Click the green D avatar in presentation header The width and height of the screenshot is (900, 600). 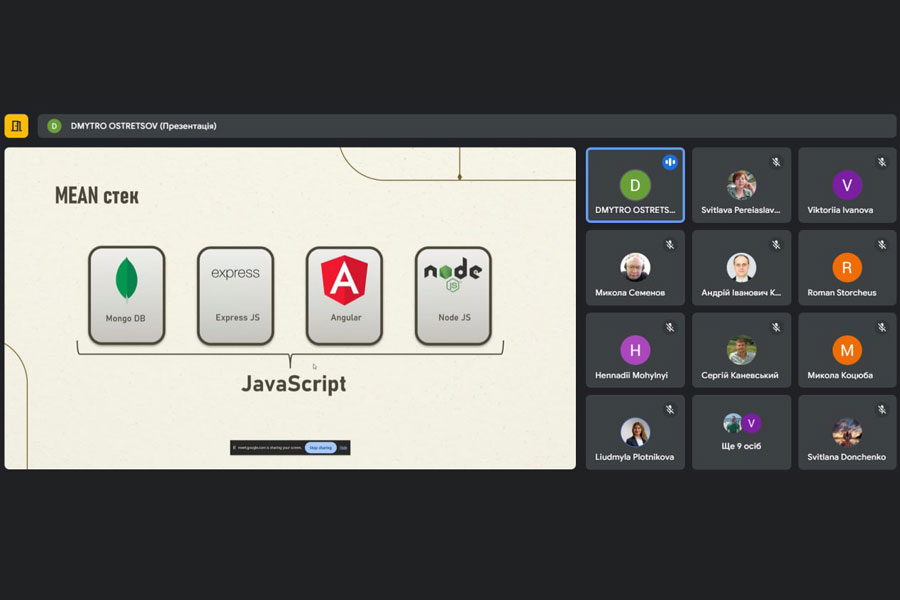click(54, 126)
